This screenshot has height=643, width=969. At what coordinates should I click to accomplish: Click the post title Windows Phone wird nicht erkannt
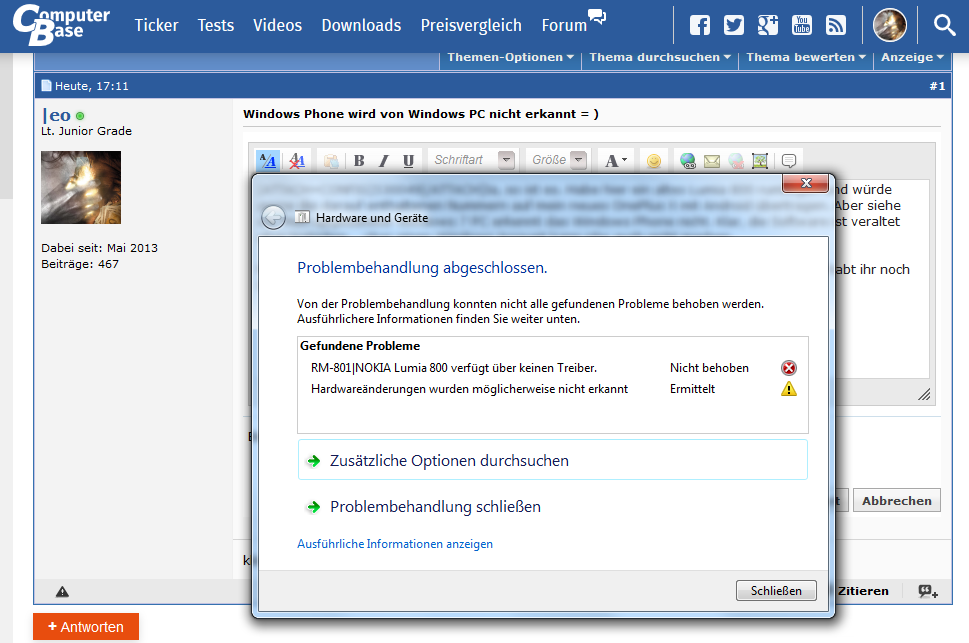pyautogui.click(x=421, y=114)
